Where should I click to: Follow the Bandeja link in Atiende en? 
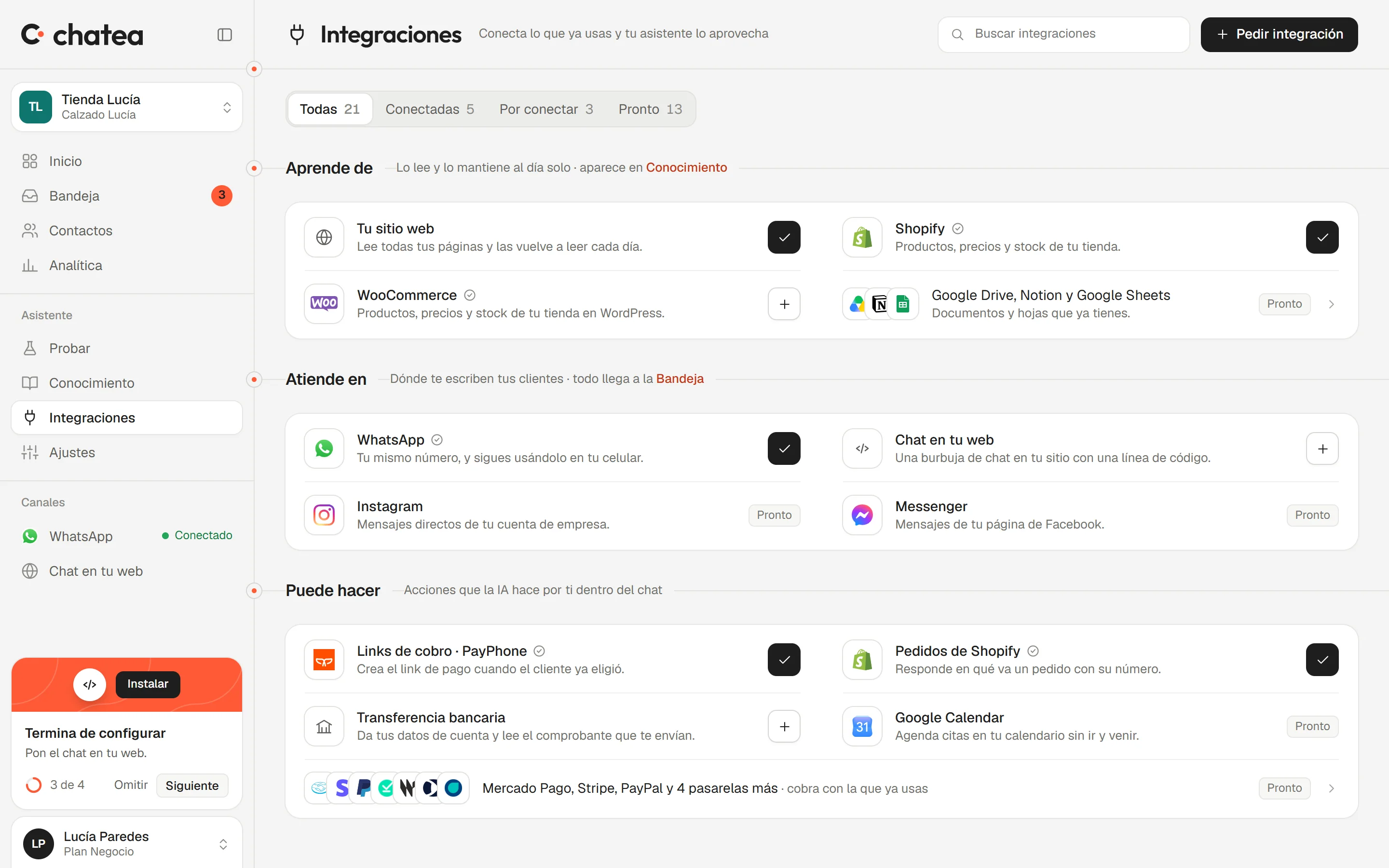680,379
